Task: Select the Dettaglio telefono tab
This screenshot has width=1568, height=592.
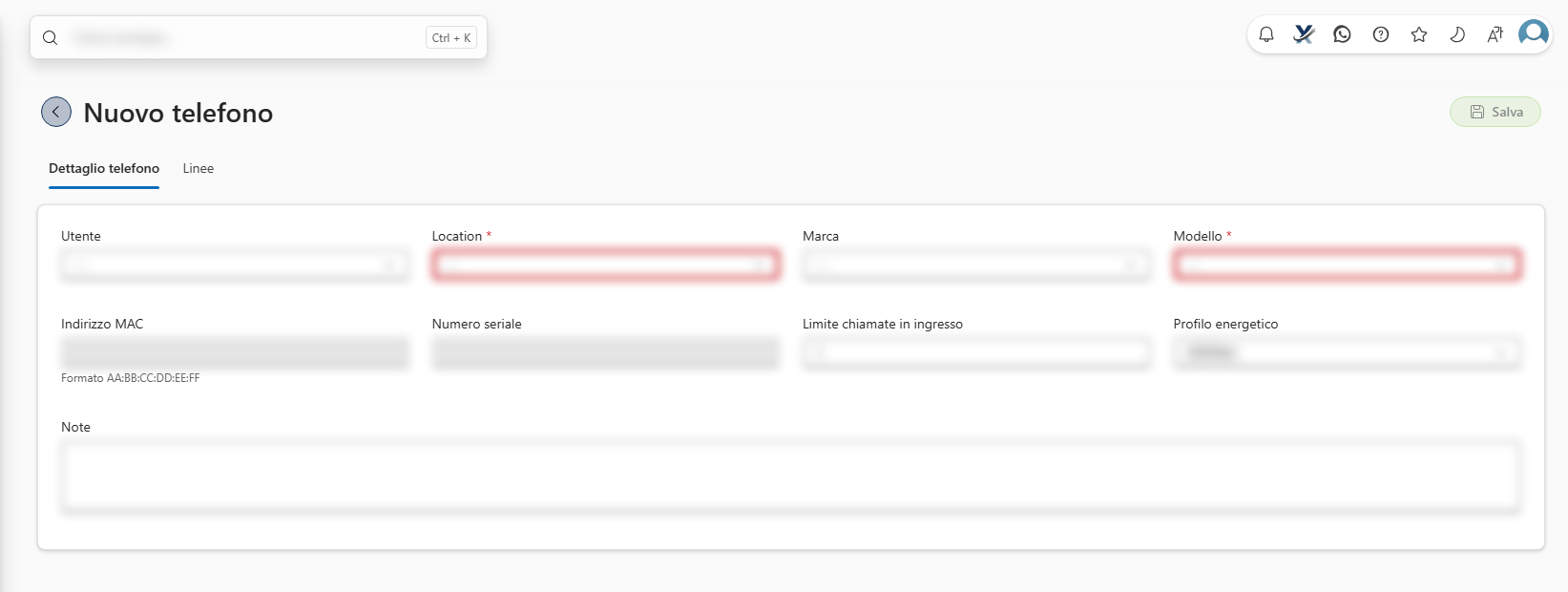Action: [x=104, y=169]
